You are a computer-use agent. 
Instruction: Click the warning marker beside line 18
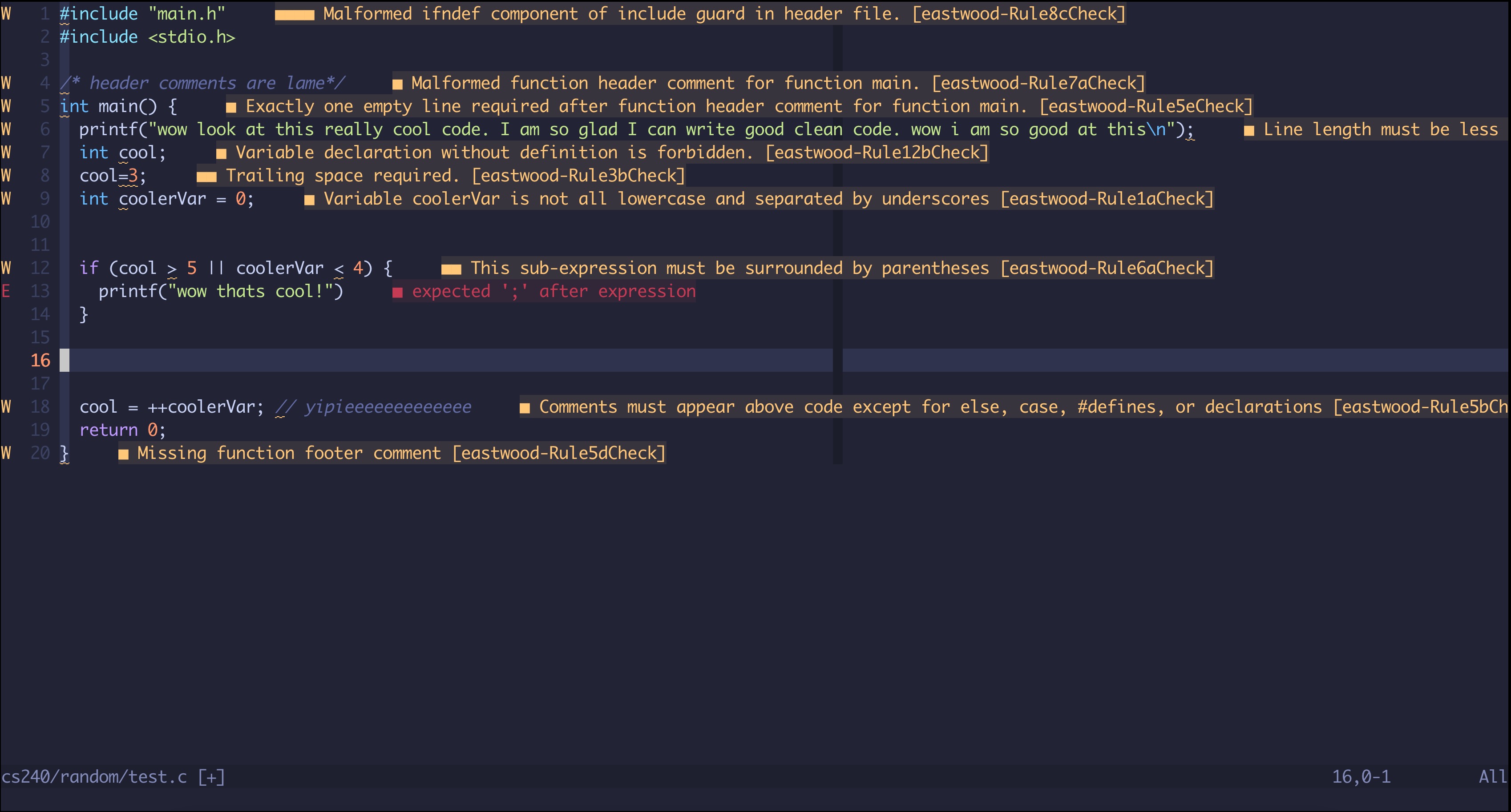tap(7, 406)
